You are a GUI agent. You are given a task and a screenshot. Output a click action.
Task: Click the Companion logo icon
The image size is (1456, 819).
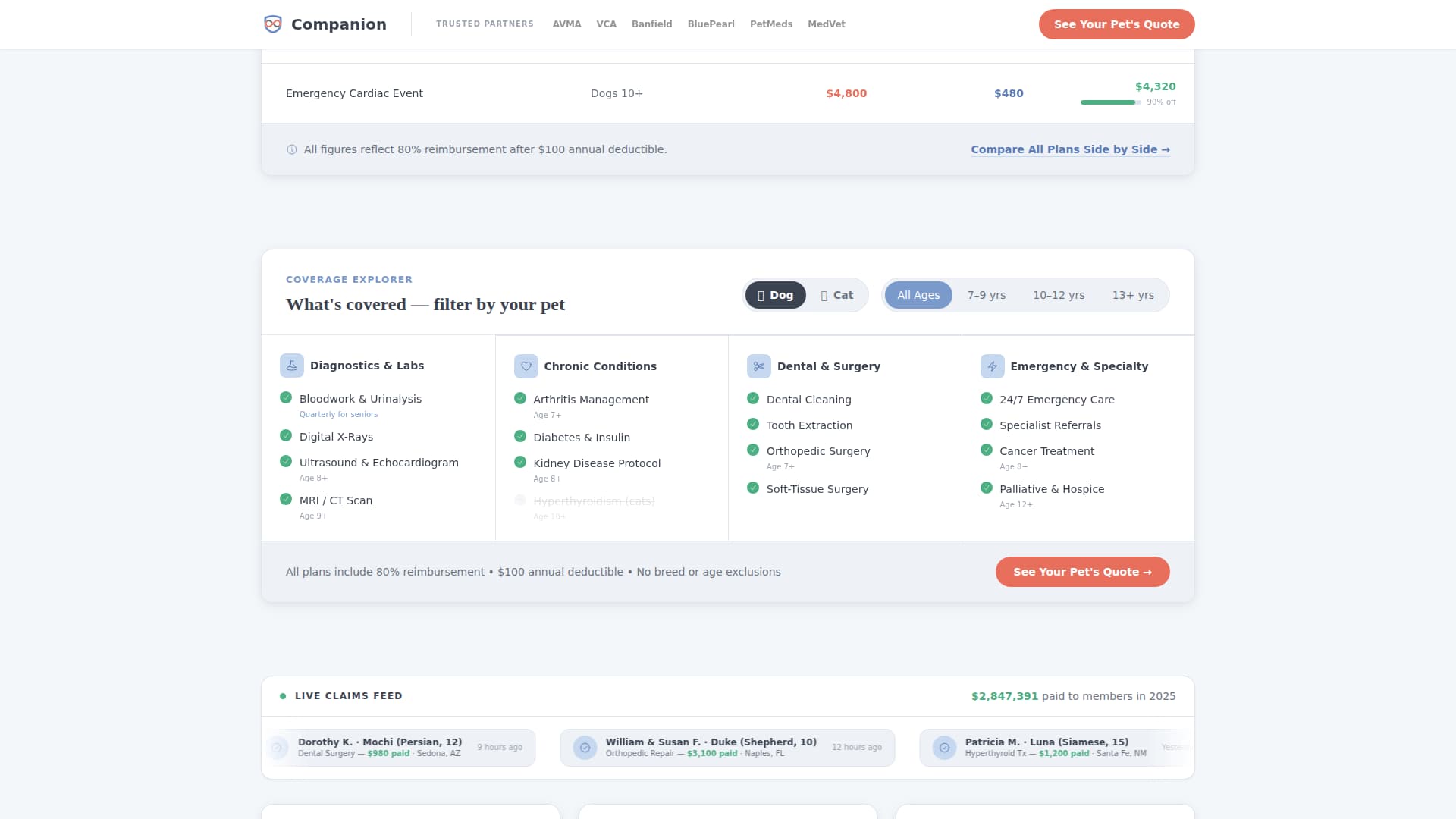tap(272, 24)
